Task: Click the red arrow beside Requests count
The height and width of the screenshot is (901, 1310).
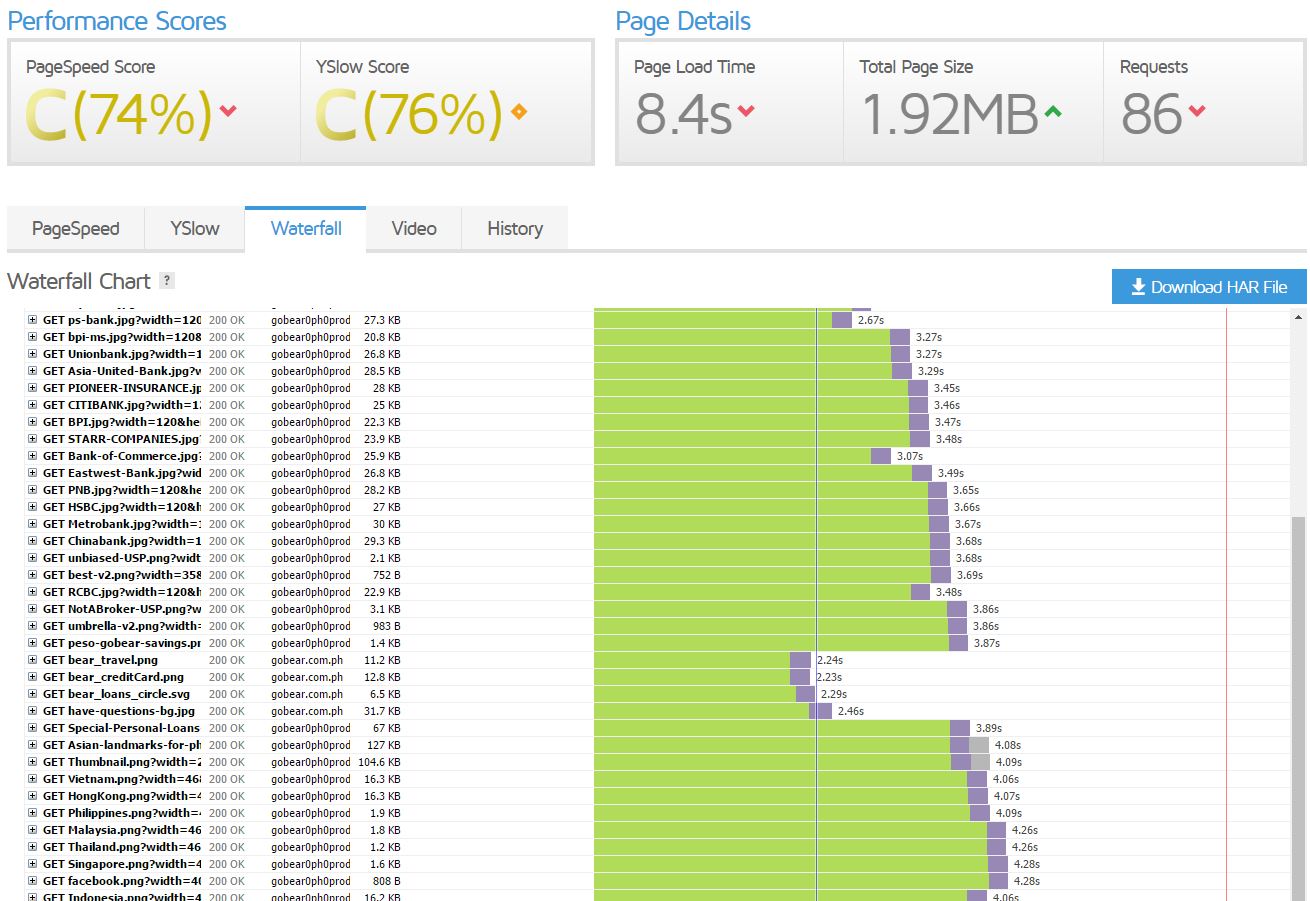Action: point(1197,111)
